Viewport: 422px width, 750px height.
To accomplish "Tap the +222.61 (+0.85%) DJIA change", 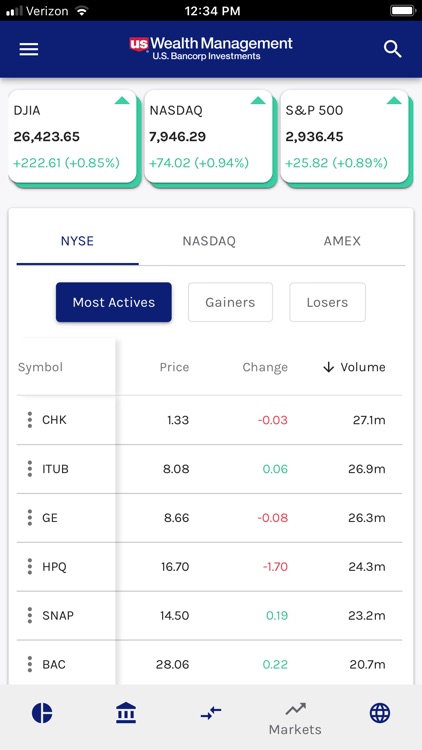I will tap(67, 163).
